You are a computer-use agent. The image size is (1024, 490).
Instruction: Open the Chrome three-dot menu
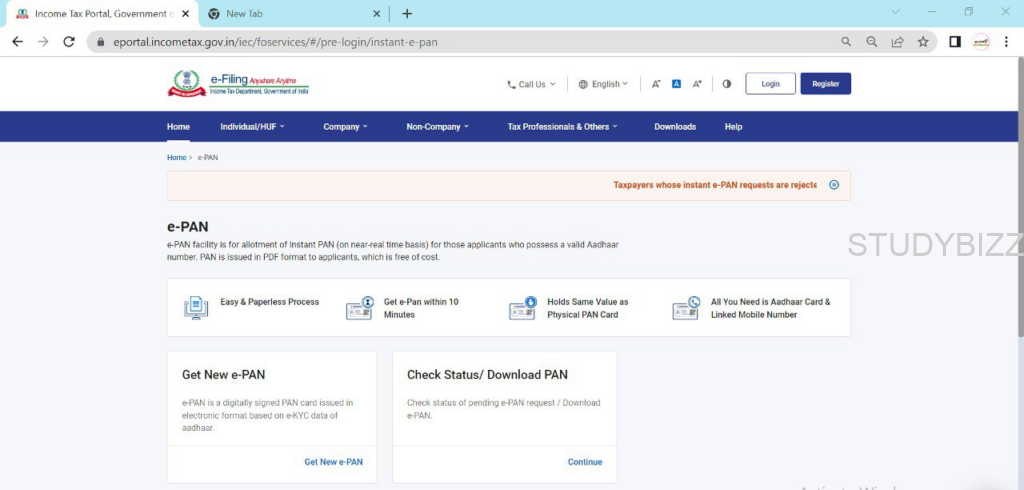coord(1007,42)
